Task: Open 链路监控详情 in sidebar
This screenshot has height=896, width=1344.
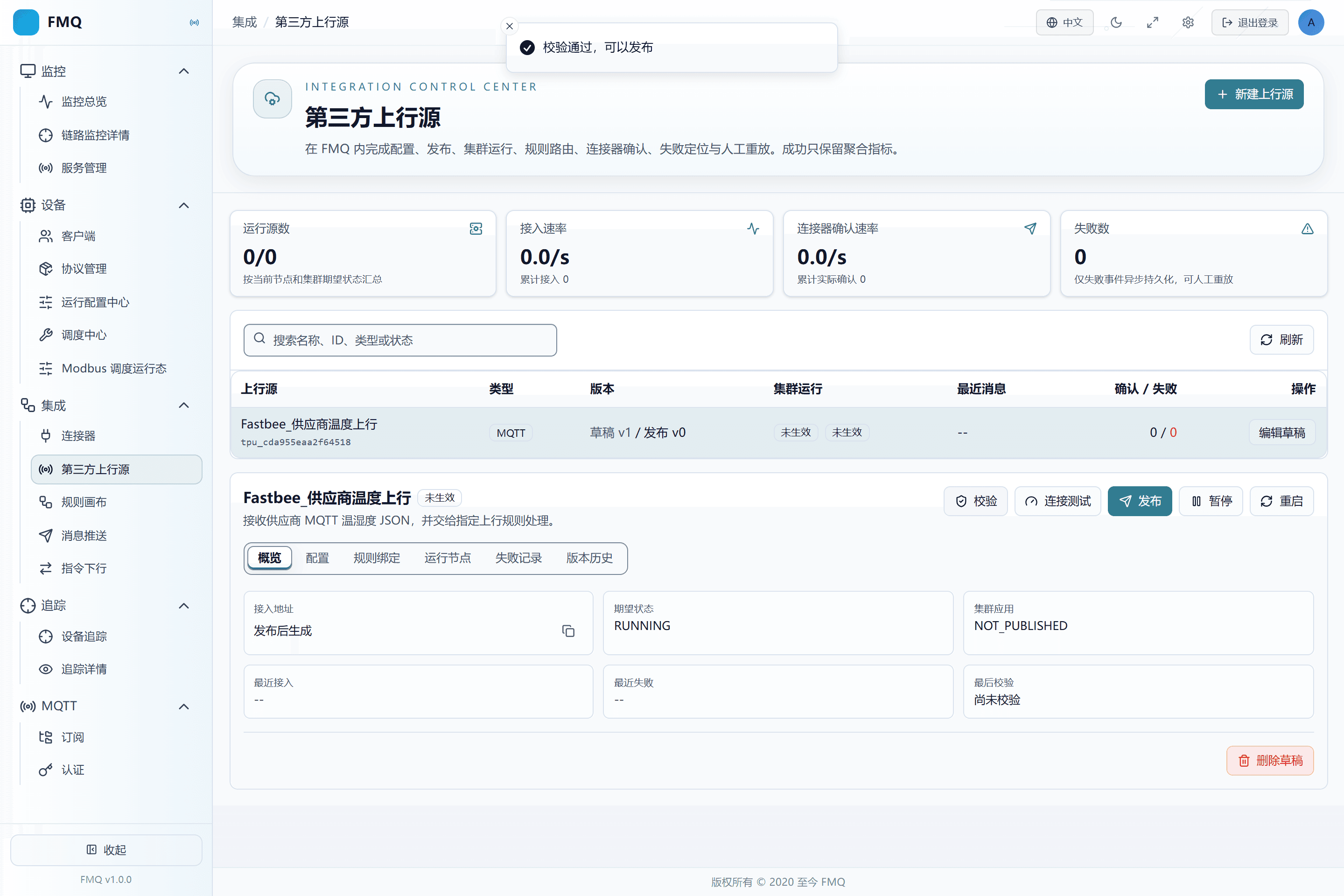Action: pos(117,135)
